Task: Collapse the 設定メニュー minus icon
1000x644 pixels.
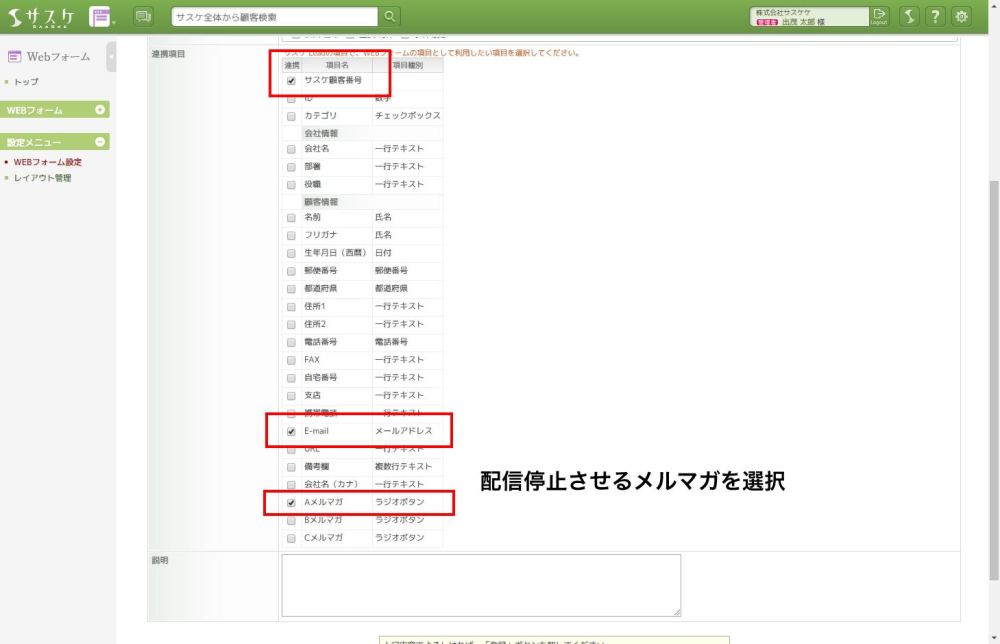Action: point(100,142)
